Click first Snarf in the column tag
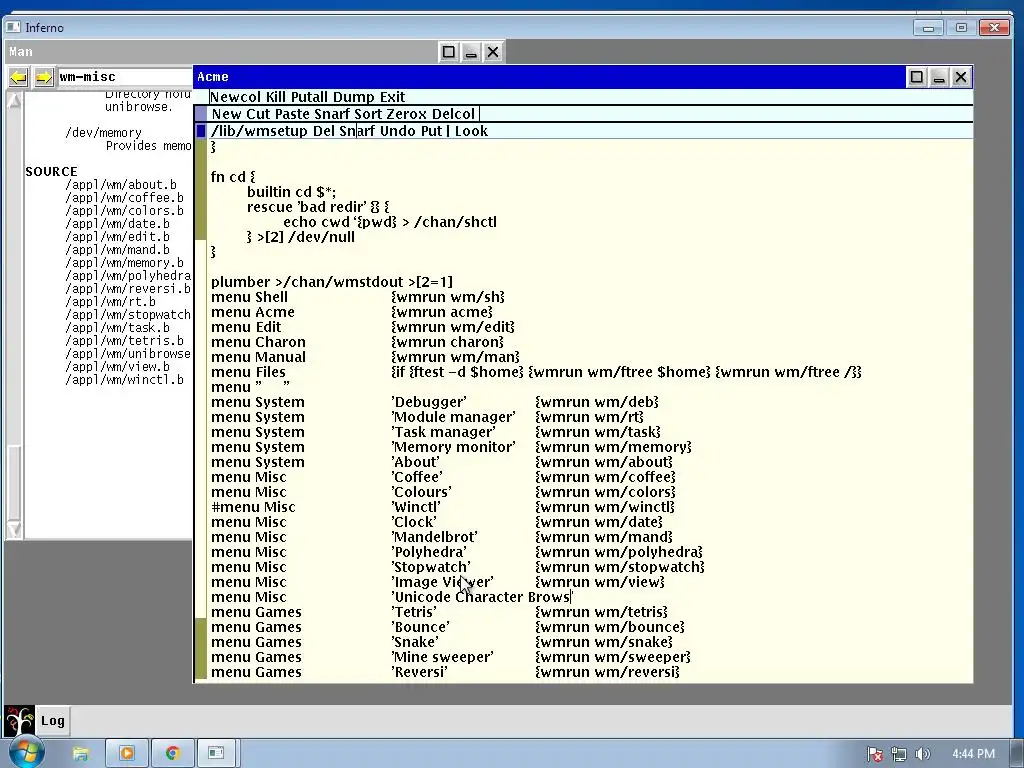This screenshot has height=768, width=1024. click(332, 114)
